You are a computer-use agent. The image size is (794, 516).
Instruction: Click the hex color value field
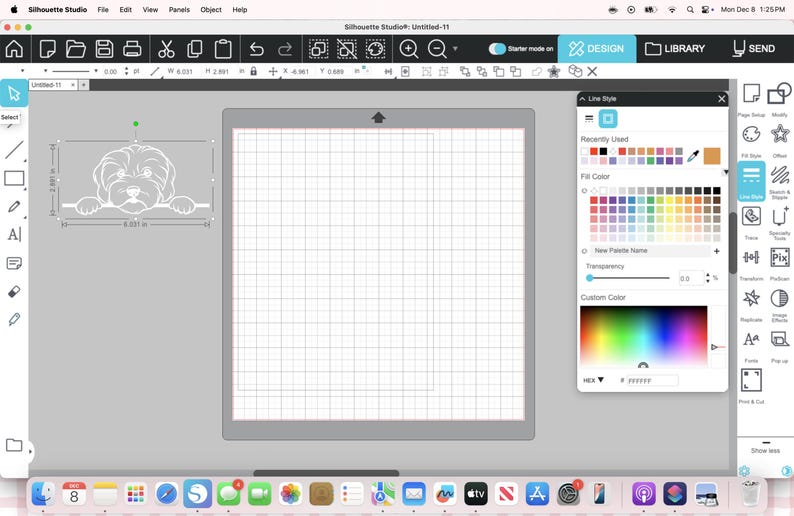pyautogui.click(x=652, y=381)
